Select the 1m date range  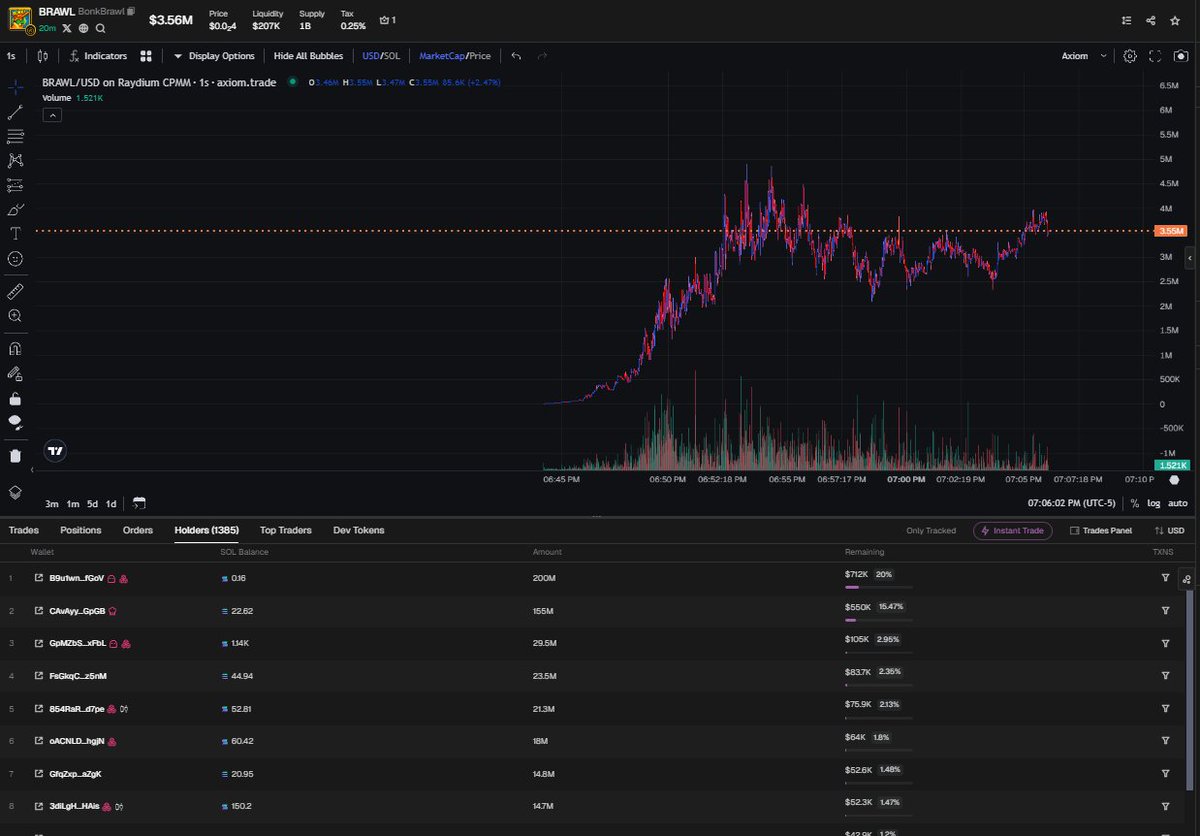click(x=73, y=503)
